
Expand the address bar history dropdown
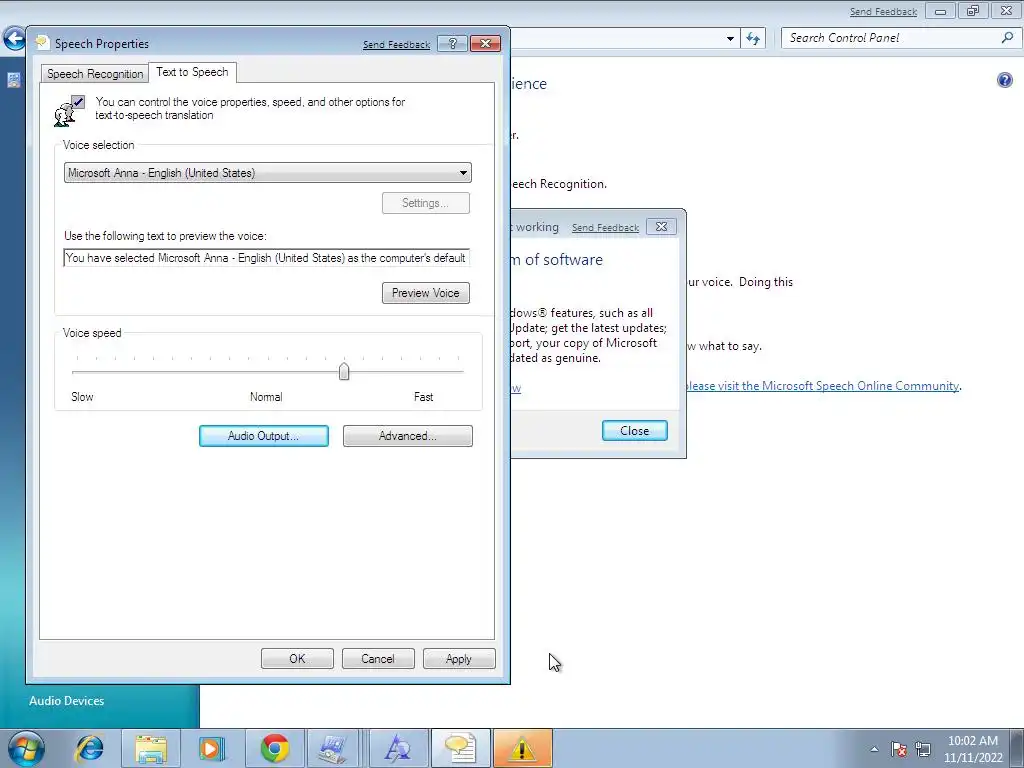click(x=730, y=39)
